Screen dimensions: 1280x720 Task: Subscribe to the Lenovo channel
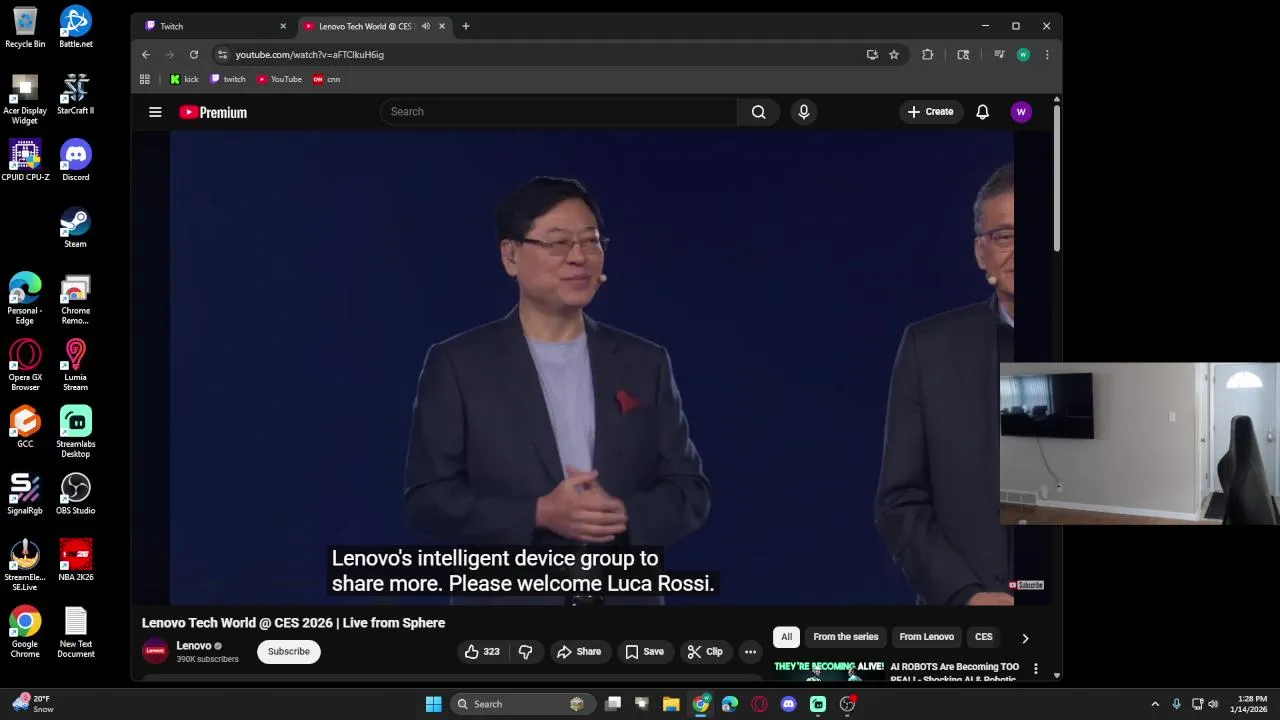point(289,651)
